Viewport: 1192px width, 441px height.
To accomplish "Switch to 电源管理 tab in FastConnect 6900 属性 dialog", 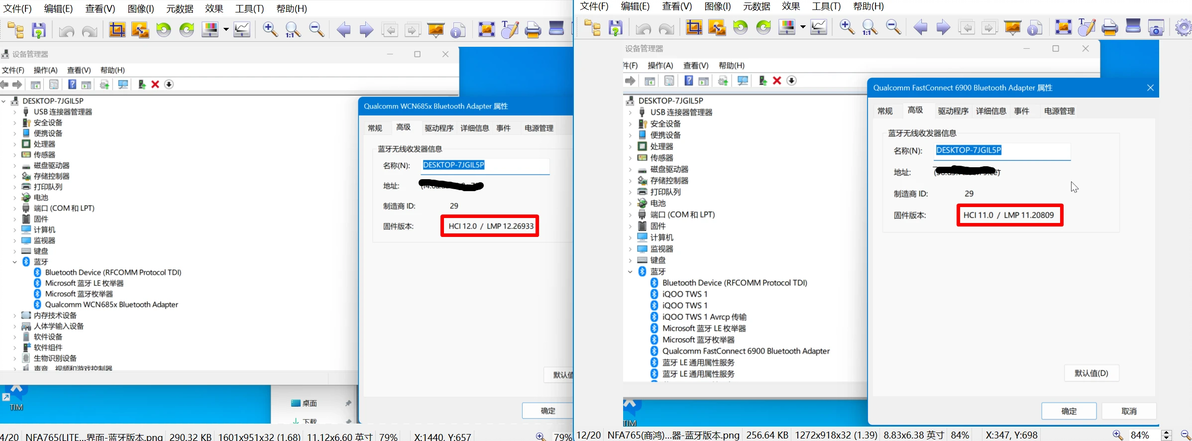I will [x=1059, y=111].
